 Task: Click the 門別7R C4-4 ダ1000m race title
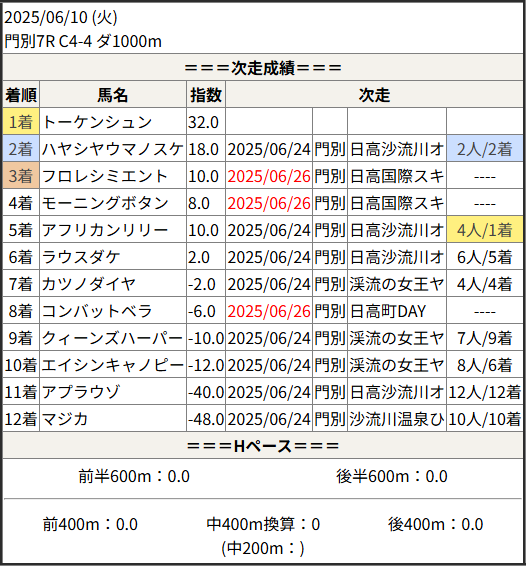pos(83,42)
